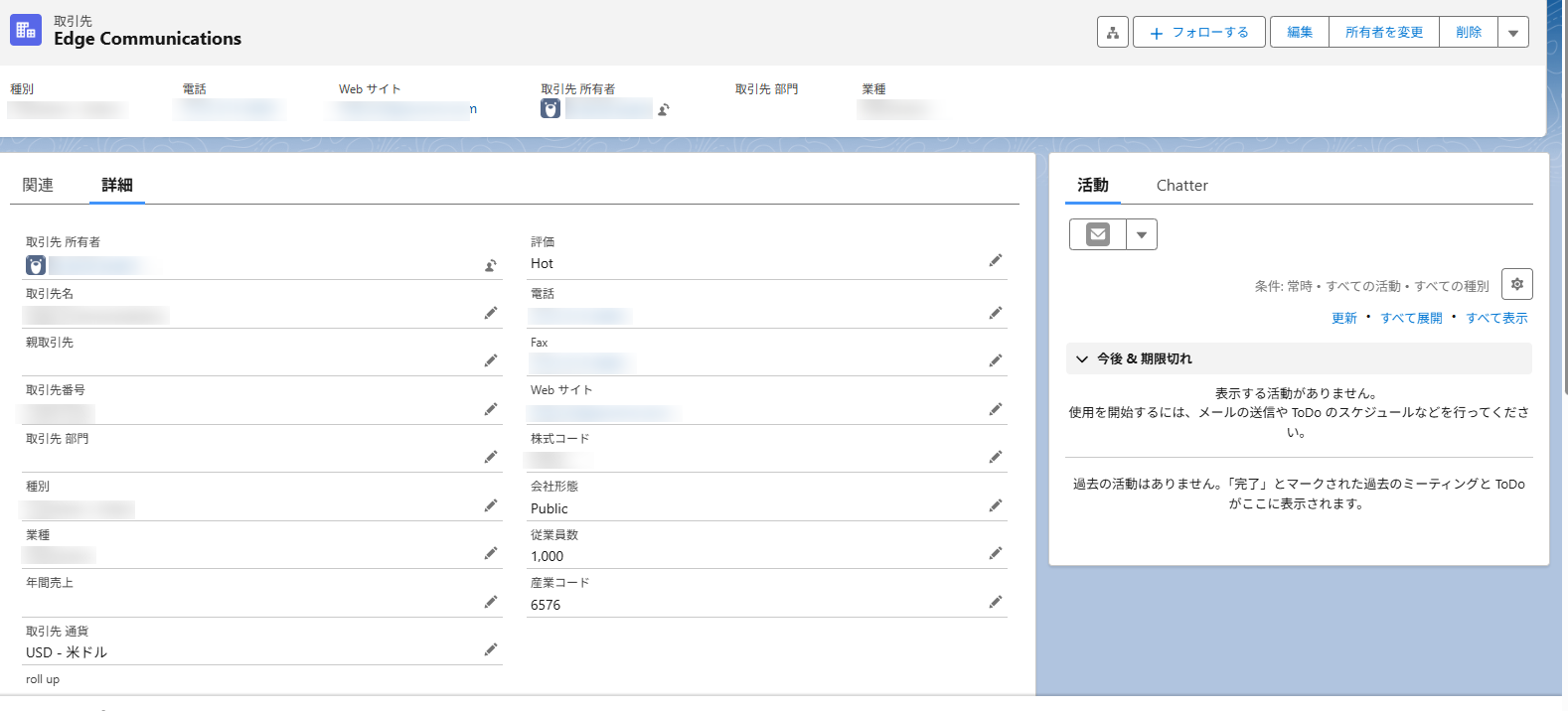Select the 詳細 tab
This screenshot has width=1568, height=711.
click(x=117, y=185)
